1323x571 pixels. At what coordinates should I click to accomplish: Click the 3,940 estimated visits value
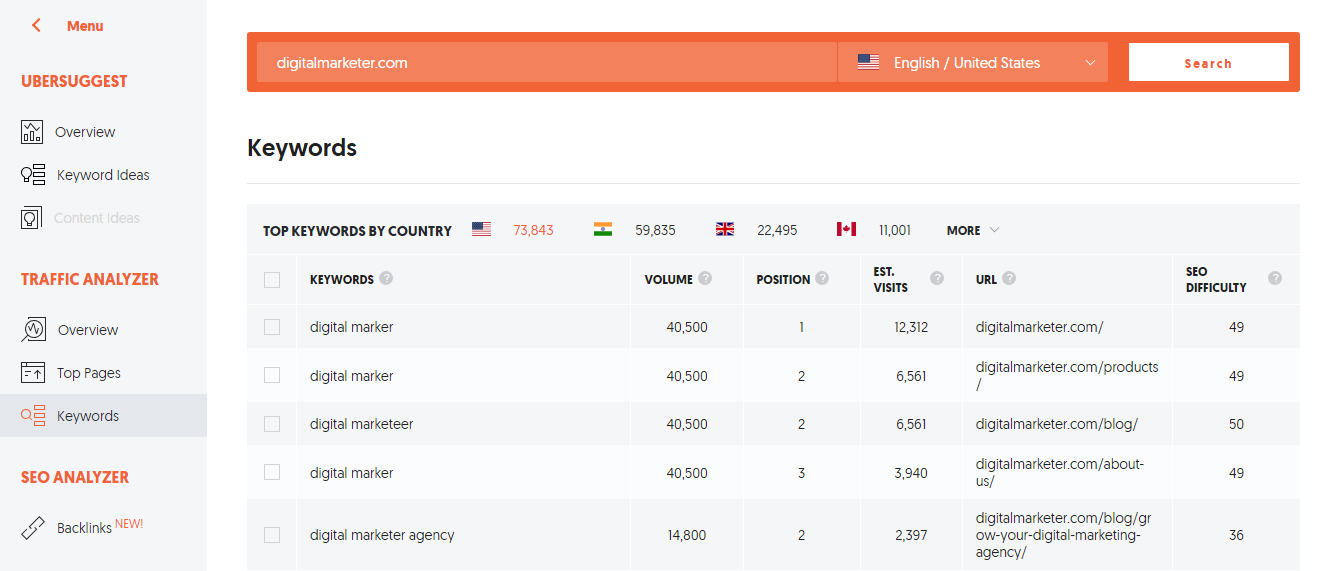[x=911, y=473]
